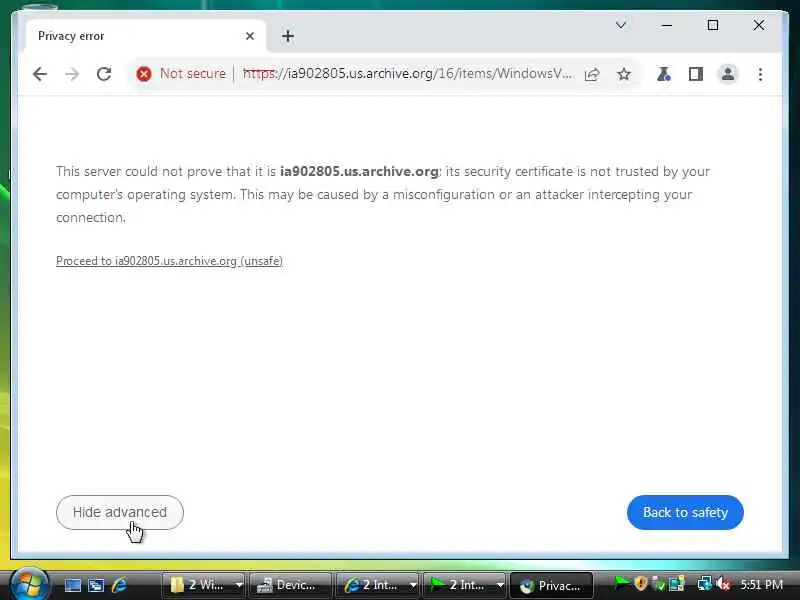Click bold ia902805.us.archive.org text in message
Image resolution: width=800 pixels, height=600 pixels.
tap(359, 171)
